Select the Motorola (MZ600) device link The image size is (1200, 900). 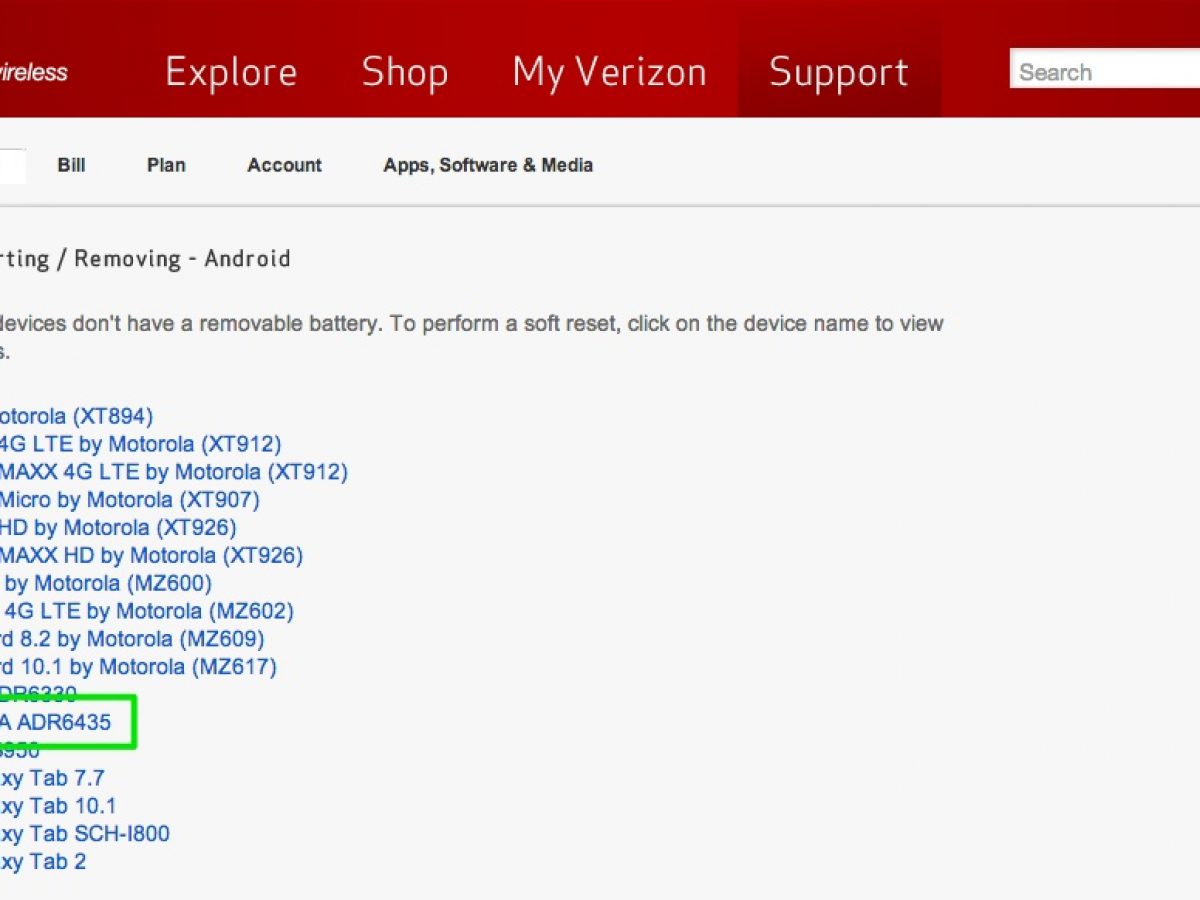pos(107,583)
